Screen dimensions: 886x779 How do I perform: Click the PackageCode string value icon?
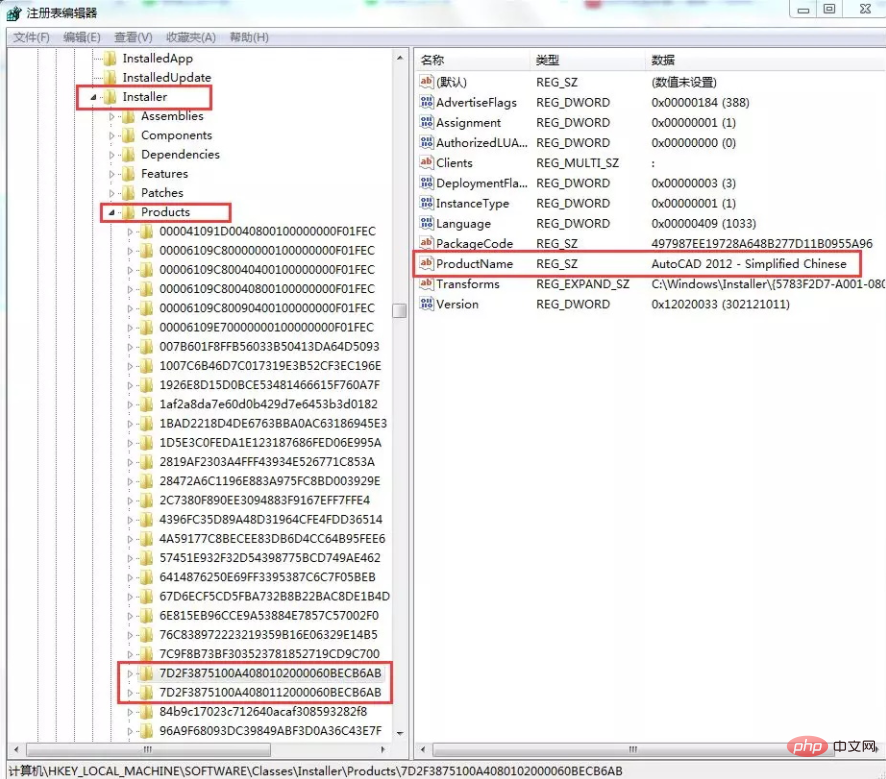(x=427, y=243)
